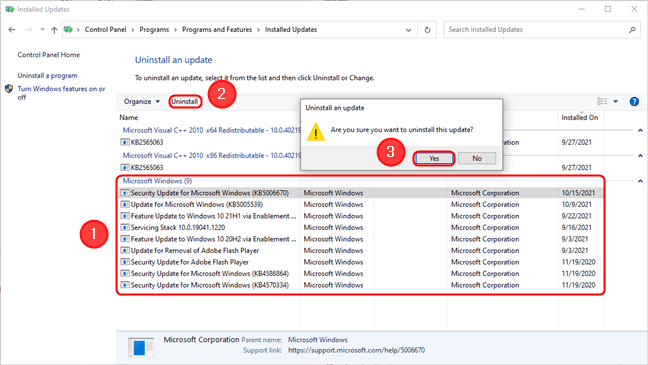Sort by the Installed On column header
Screen dimensions: 648x365
point(579,117)
